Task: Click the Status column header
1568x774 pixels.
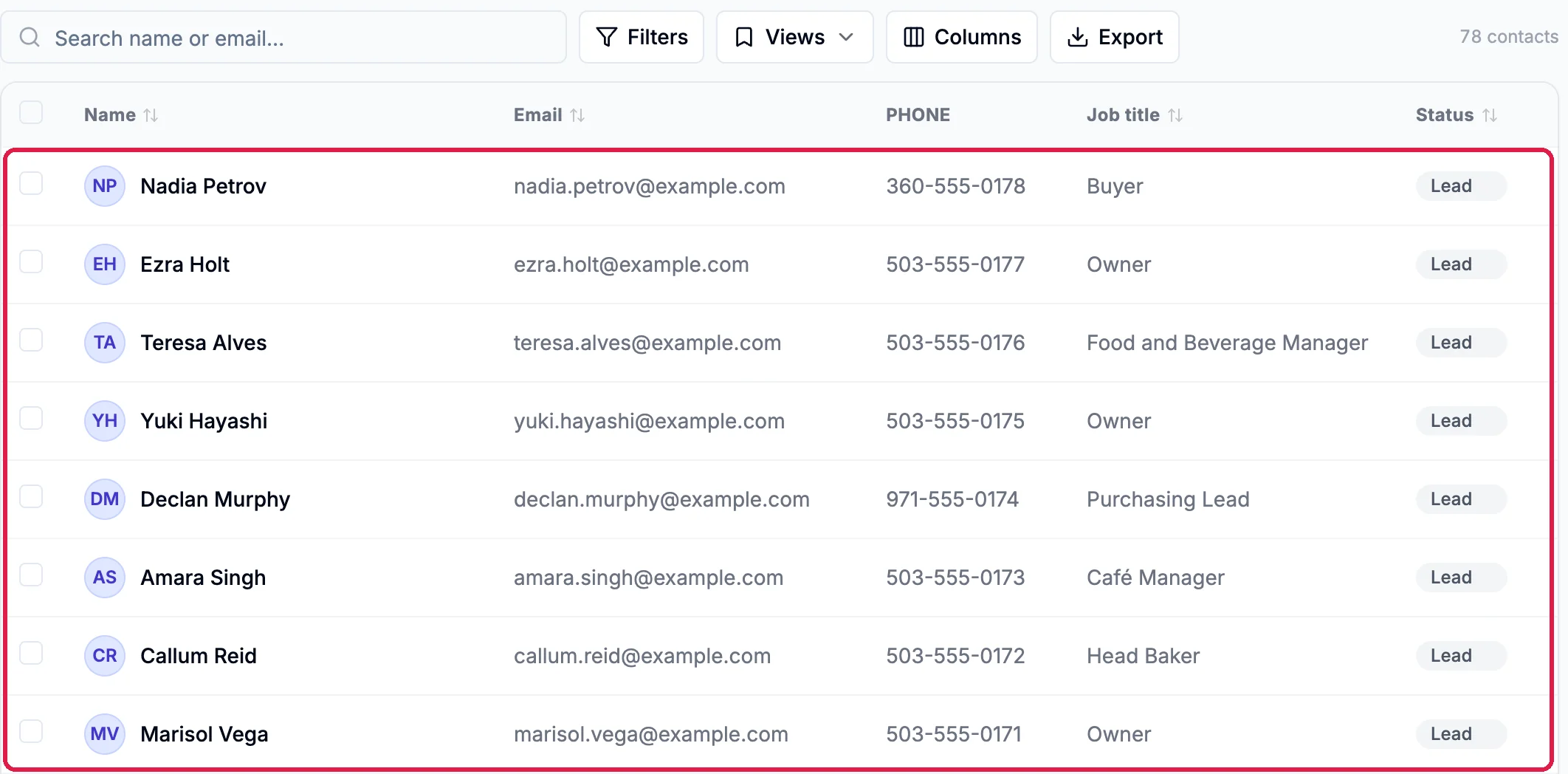Action: tap(1445, 115)
